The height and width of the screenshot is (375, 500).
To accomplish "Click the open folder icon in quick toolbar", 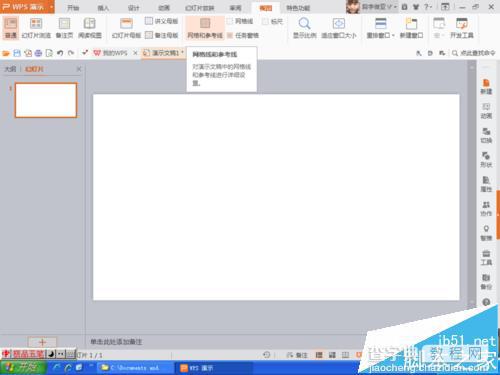I will tap(6, 53).
